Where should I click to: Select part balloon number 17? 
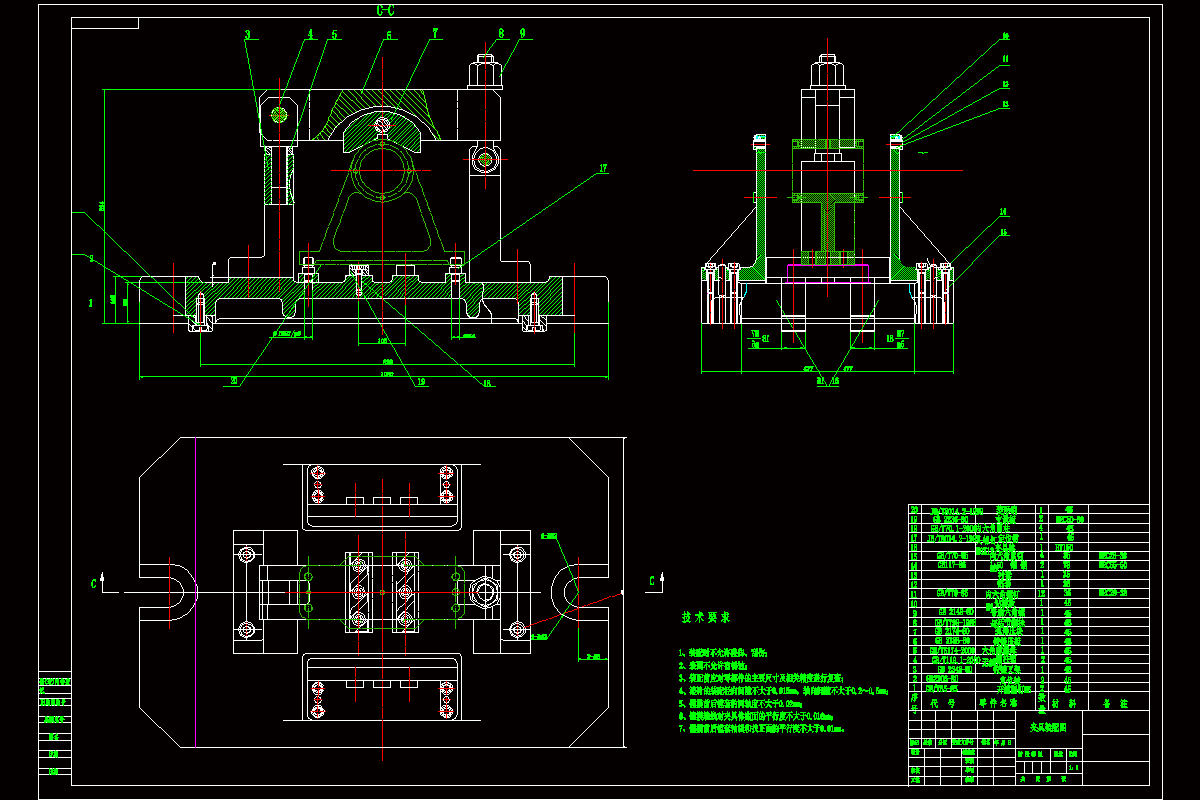click(x=603, y=170)
